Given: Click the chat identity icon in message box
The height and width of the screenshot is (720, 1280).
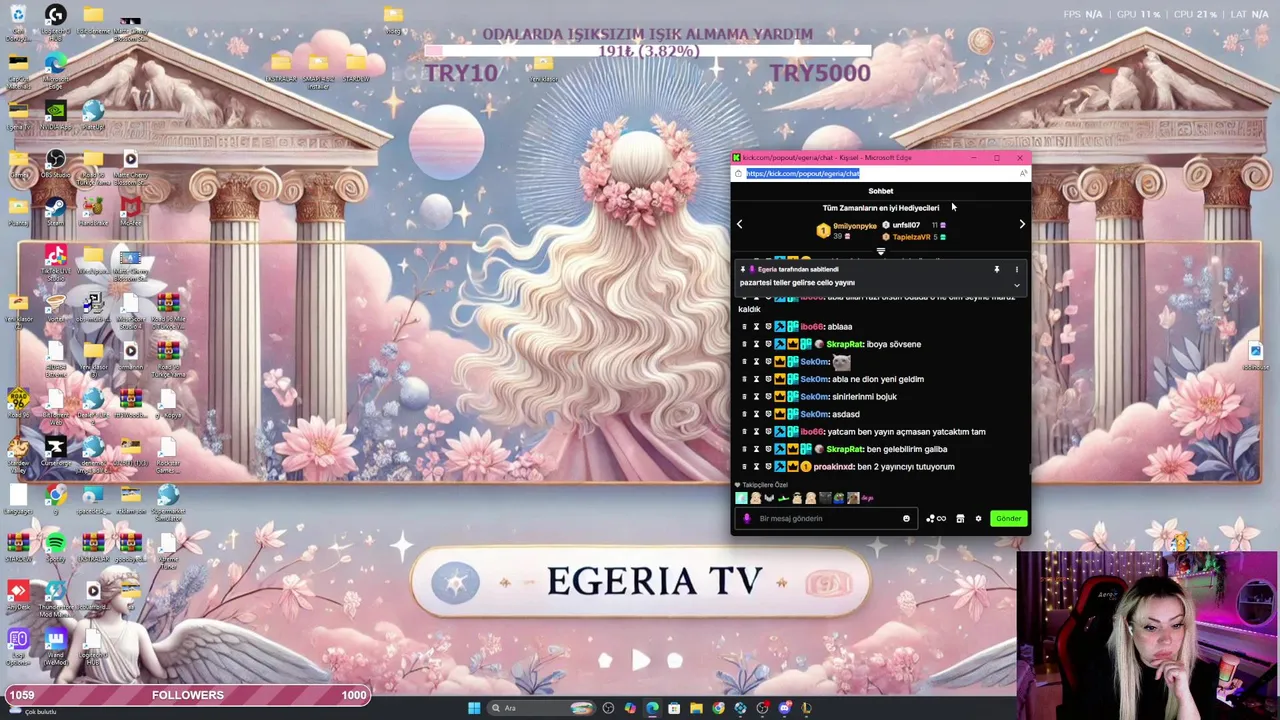Looking at the screenshot, I should point(746,518).
